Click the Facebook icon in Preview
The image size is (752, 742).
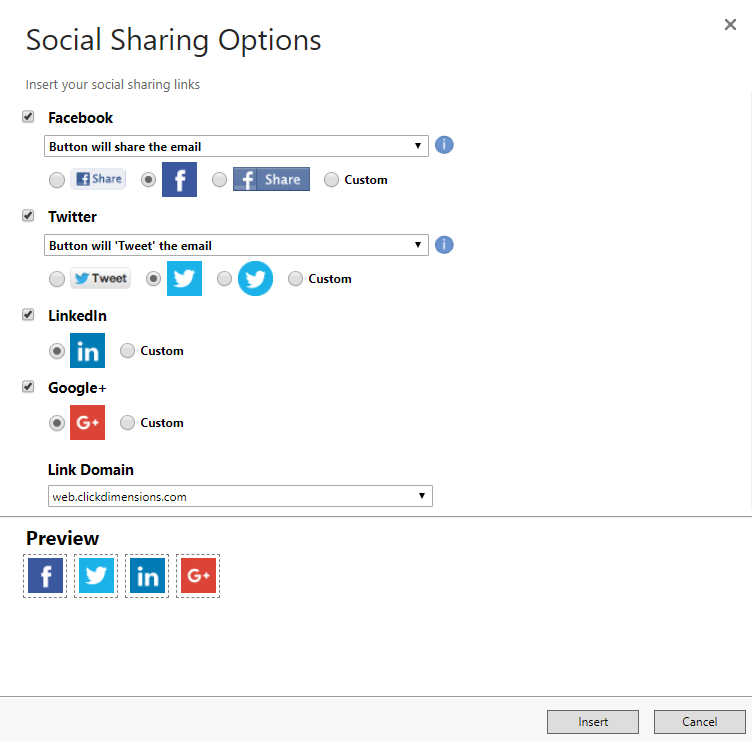point(45,576)
